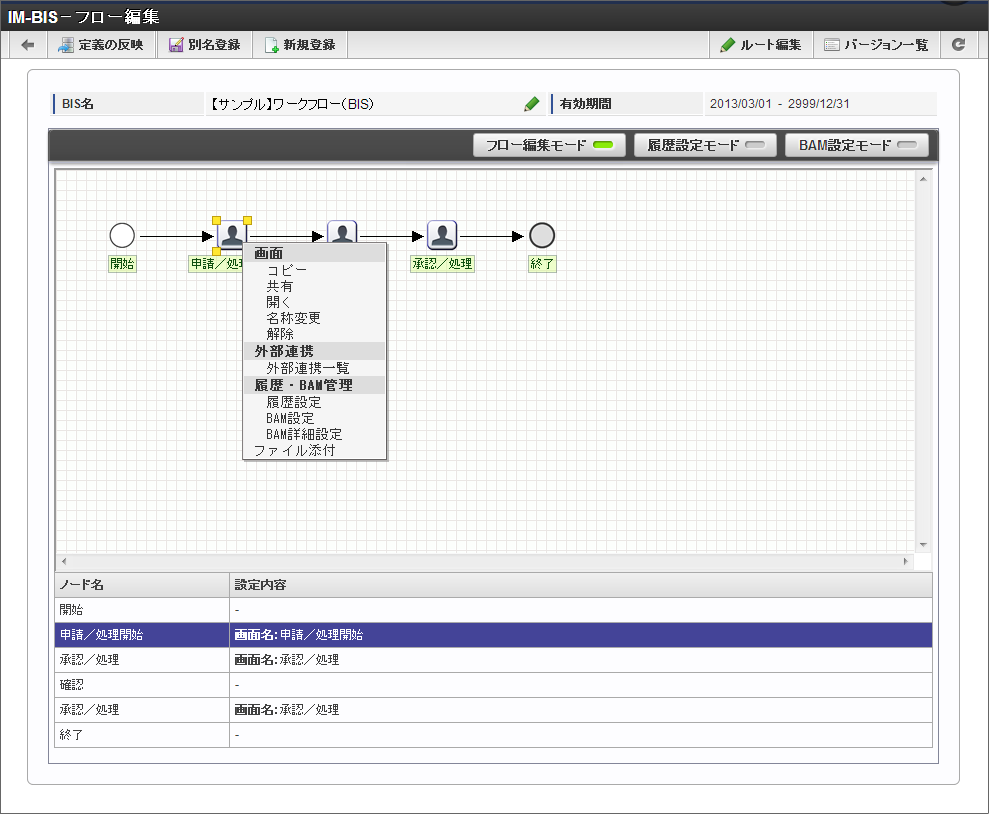Click the ノード名 column header
This screenshot has height=814, width=989.
coord(142,585)
